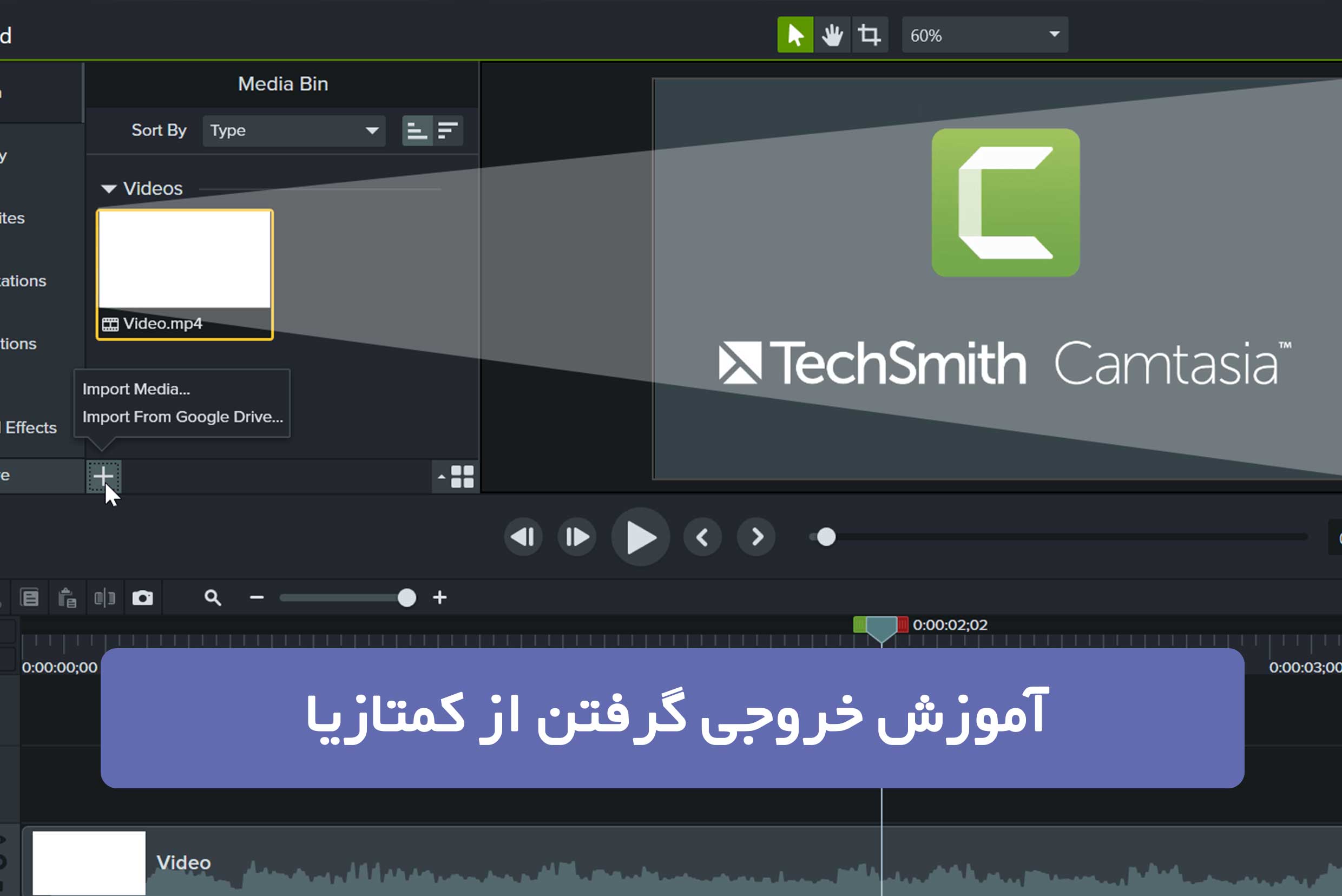The height and width of the screenshot is (896, 1342).
Task: Collapse the Videos section
Action: [109, 189]
